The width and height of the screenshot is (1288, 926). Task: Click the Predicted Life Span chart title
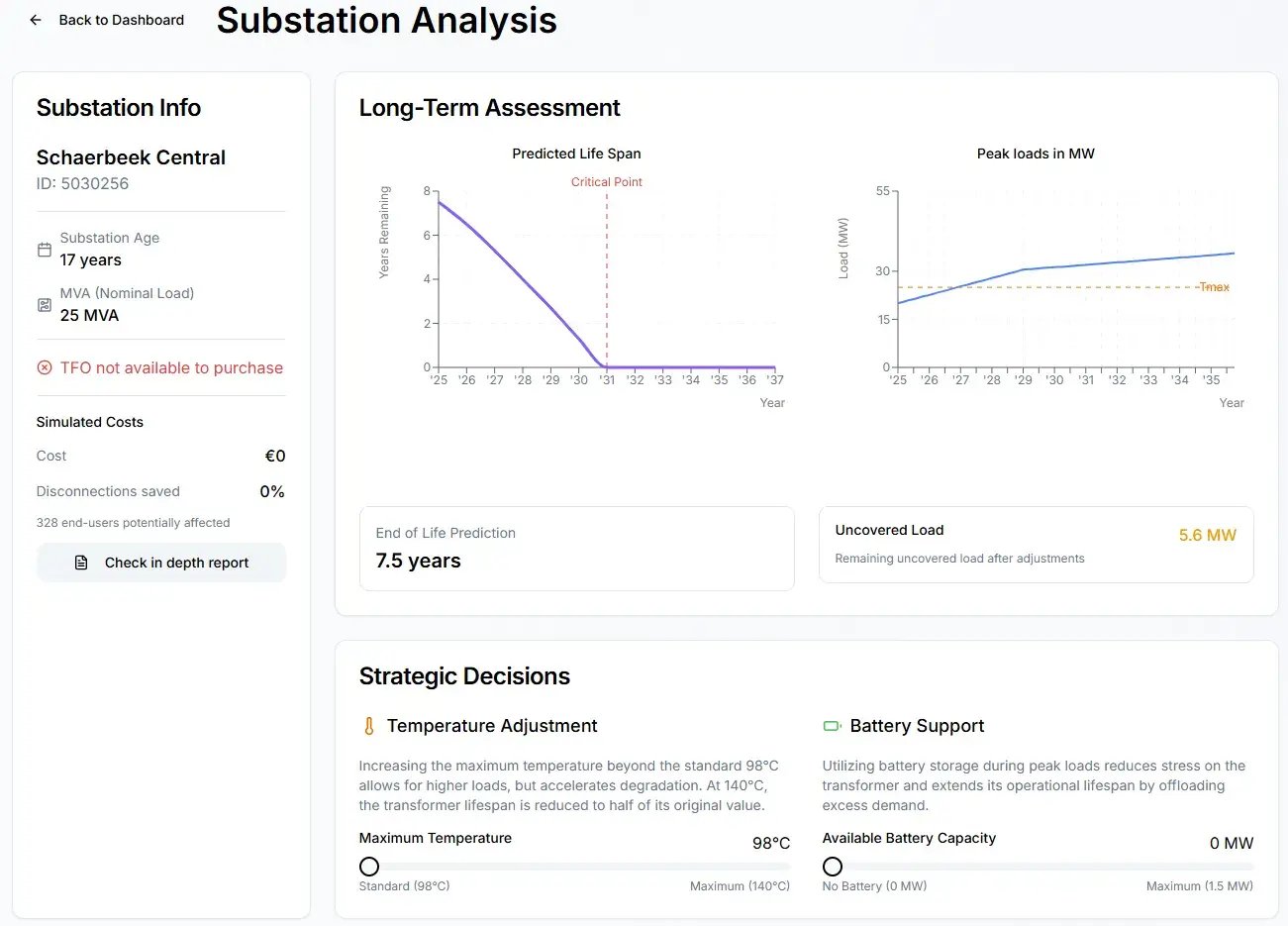576,154
